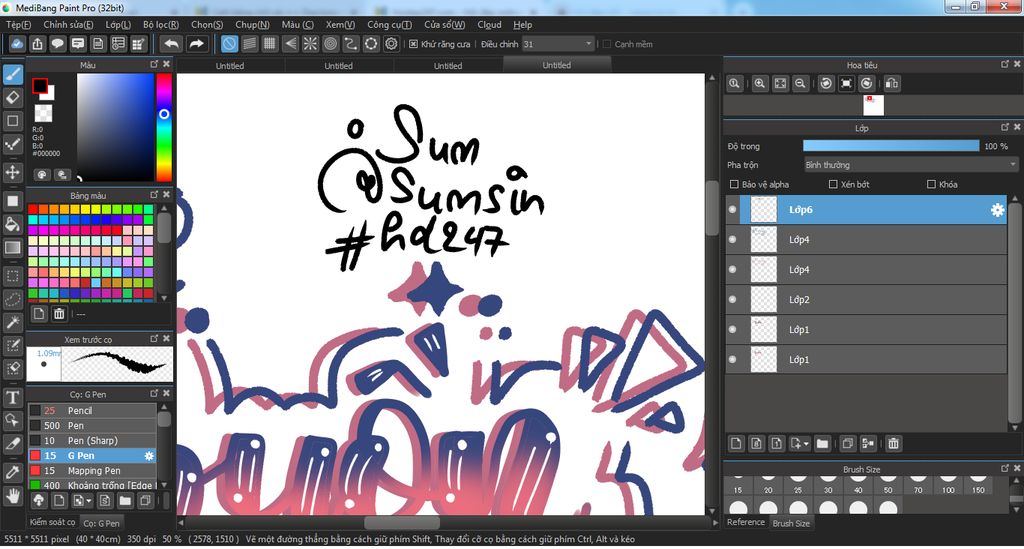The image size is (1024, 549).
Task: Float the Hoa tiêu navigator panel
Action: pos(1004,64)
